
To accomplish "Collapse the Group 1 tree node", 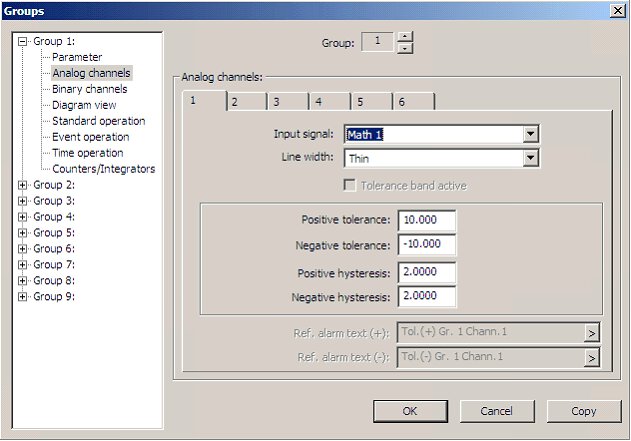I will (23, 41).
